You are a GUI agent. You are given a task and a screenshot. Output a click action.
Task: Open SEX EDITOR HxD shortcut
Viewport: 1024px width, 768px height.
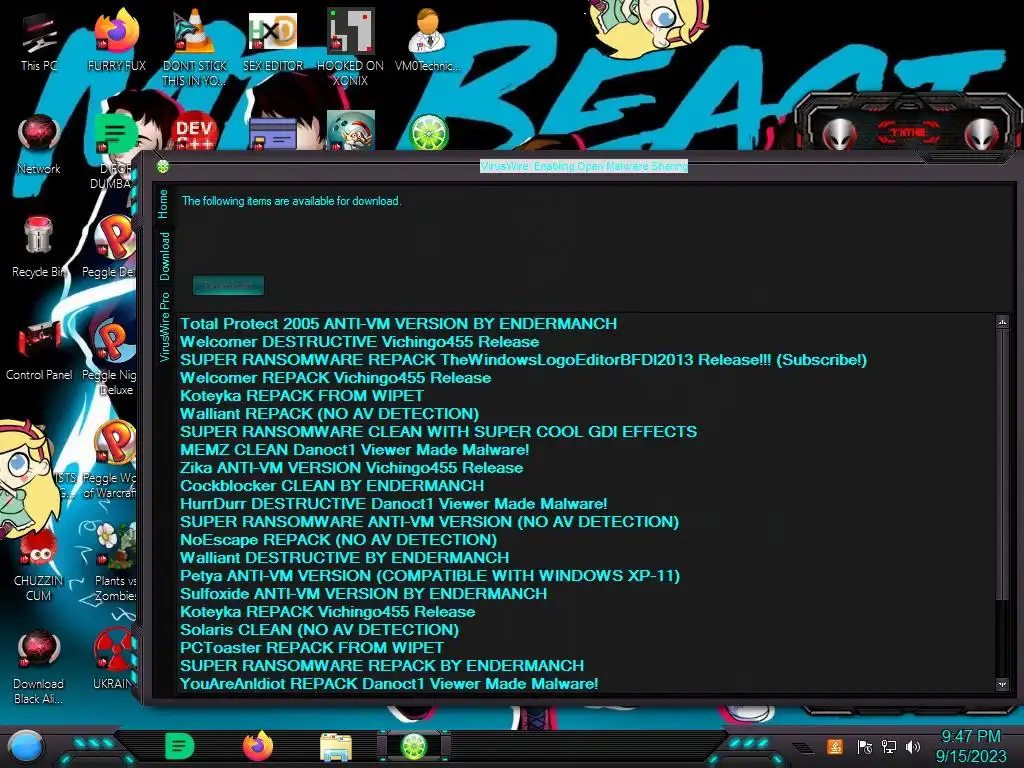tap(273, 40)
